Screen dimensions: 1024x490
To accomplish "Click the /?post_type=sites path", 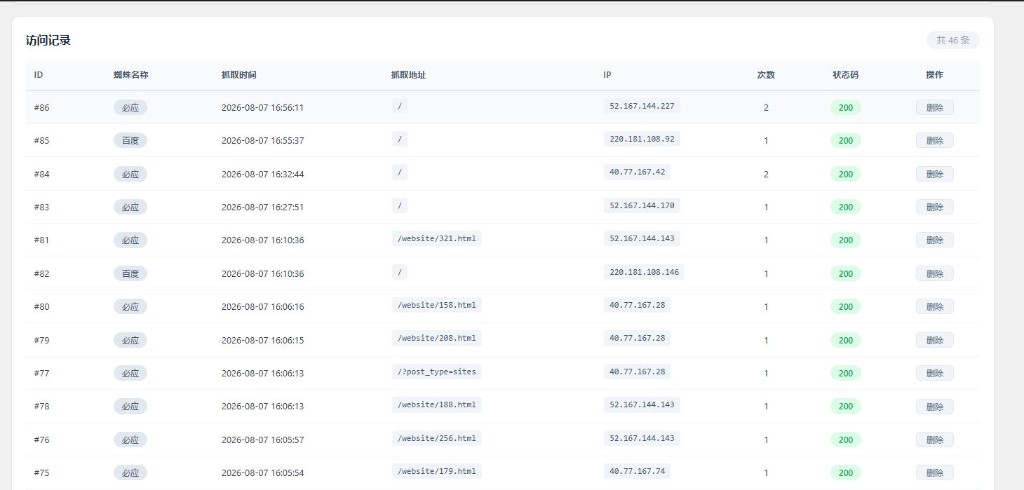I will [x=436, y=371].
